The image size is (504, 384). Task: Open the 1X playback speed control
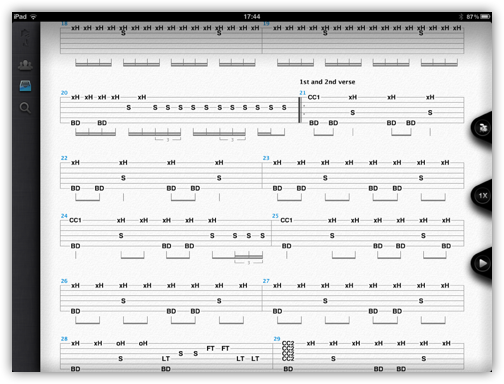click(482, 196)
